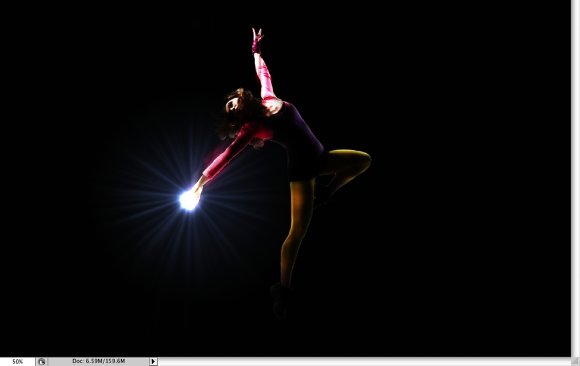Click the Doc: 6.59M/159.6M status readout
The width and height of the screenshot is (580, 366).
[x=98, y=361]
